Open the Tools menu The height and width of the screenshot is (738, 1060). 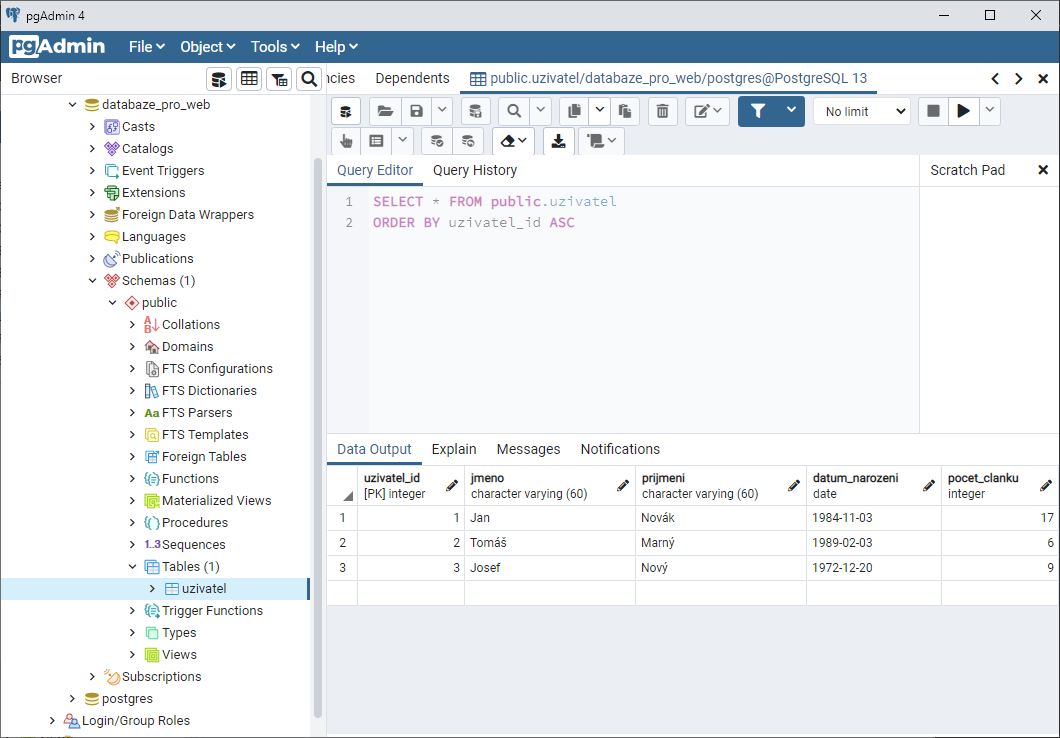point(275,47)
